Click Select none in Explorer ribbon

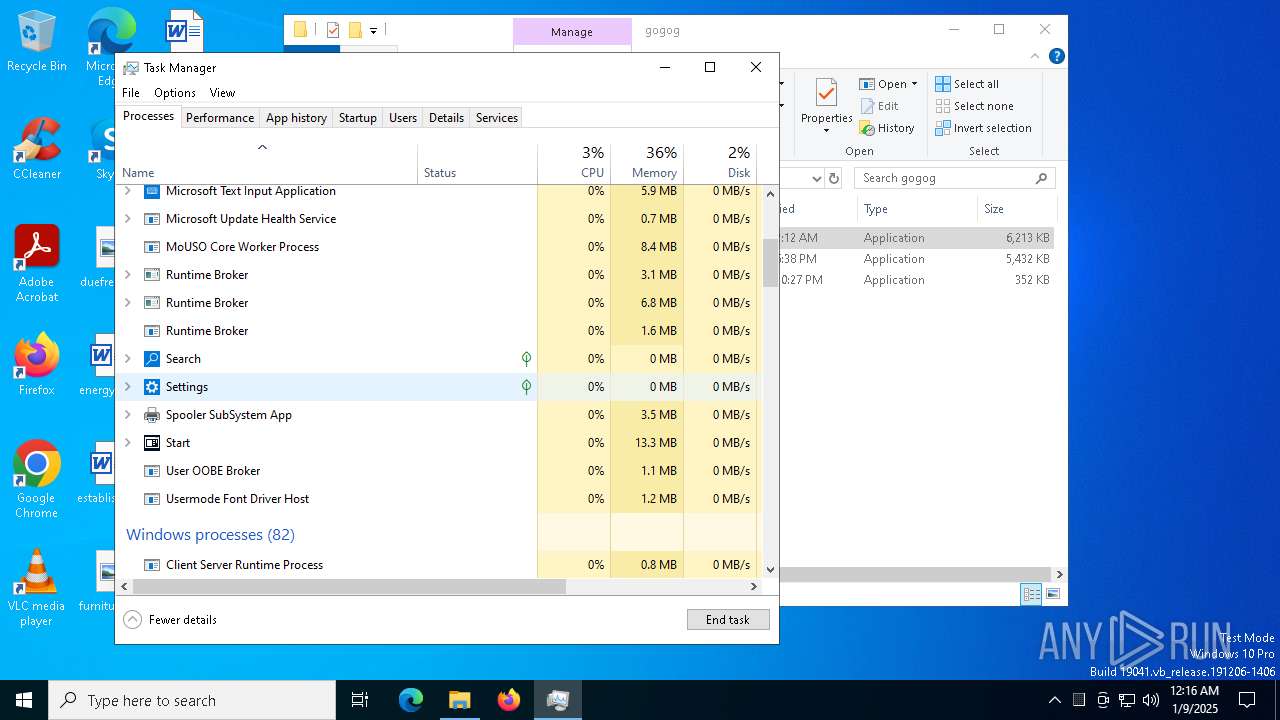(x=975, y=106)
